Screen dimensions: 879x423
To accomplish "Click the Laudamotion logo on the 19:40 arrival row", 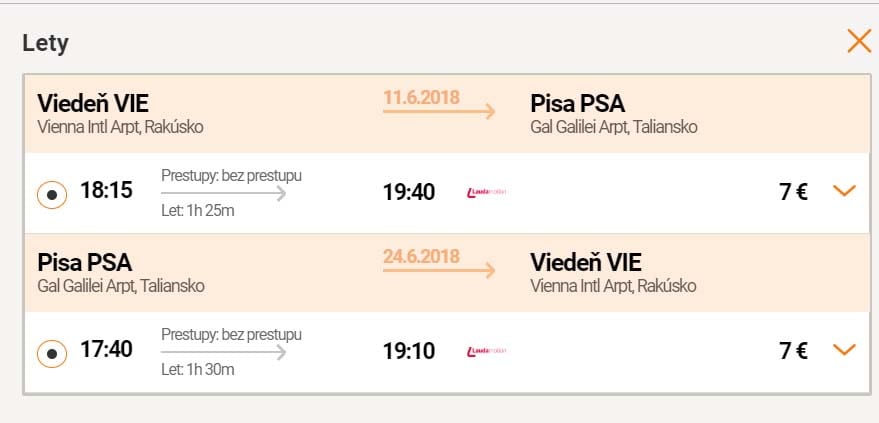I will [487, 192].
